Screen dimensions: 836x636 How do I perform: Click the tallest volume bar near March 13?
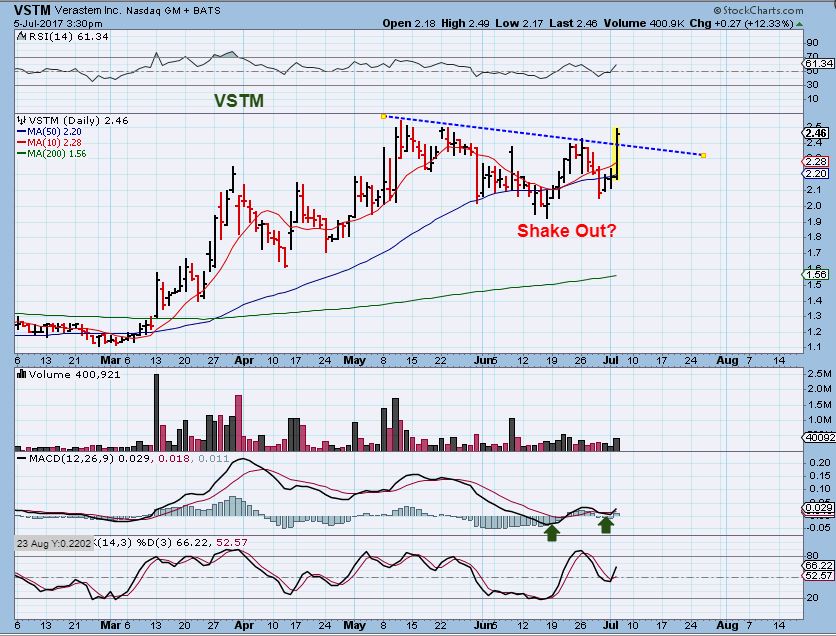click(x=156, y=413)
